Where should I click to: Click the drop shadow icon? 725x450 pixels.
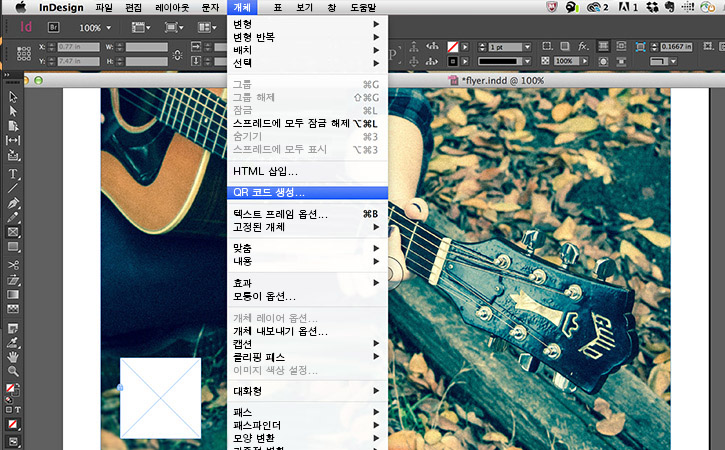pos(565,46)
